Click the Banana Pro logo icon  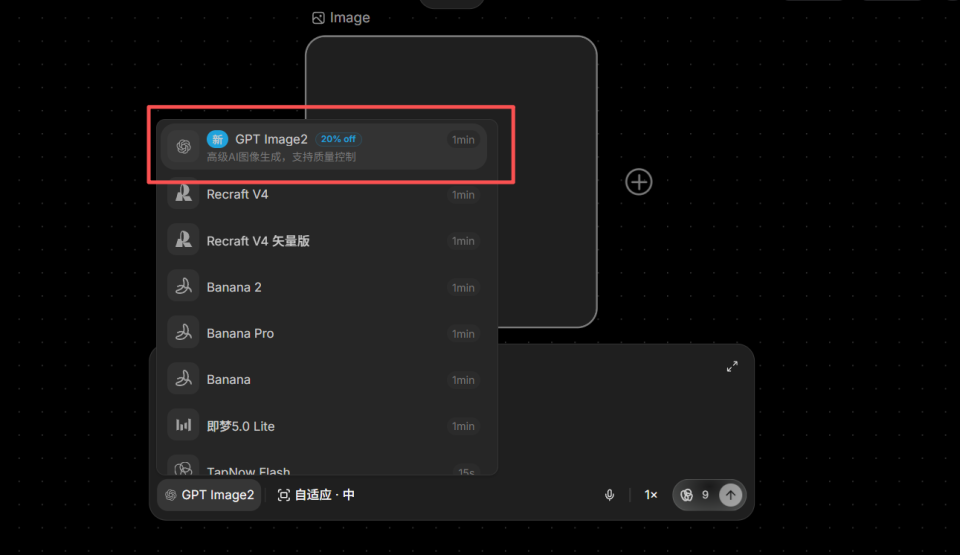pyautogui.click(x=183, y=333)
